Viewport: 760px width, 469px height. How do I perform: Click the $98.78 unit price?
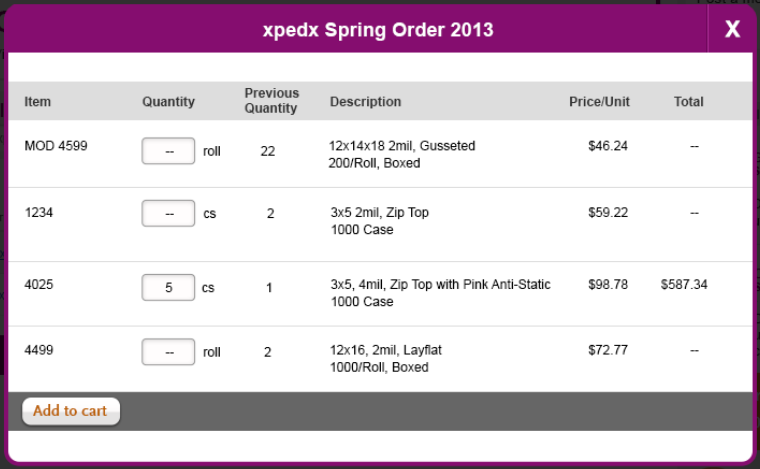click(608, 284)
